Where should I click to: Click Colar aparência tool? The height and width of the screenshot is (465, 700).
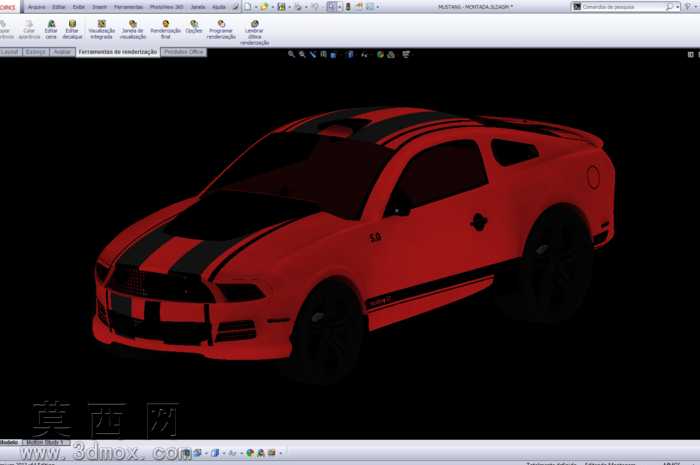point(29,29)
